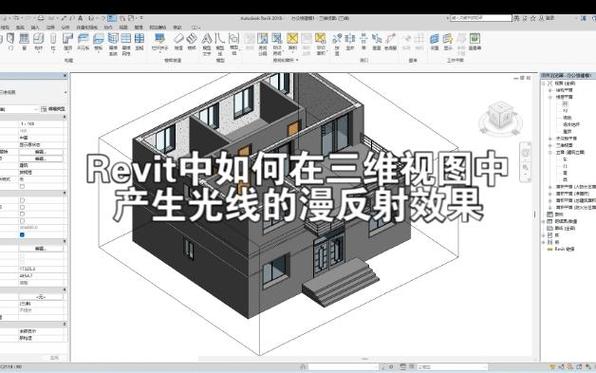Click the <无> view template button
This screenshot has width=596, height=373.
[41, 297]
